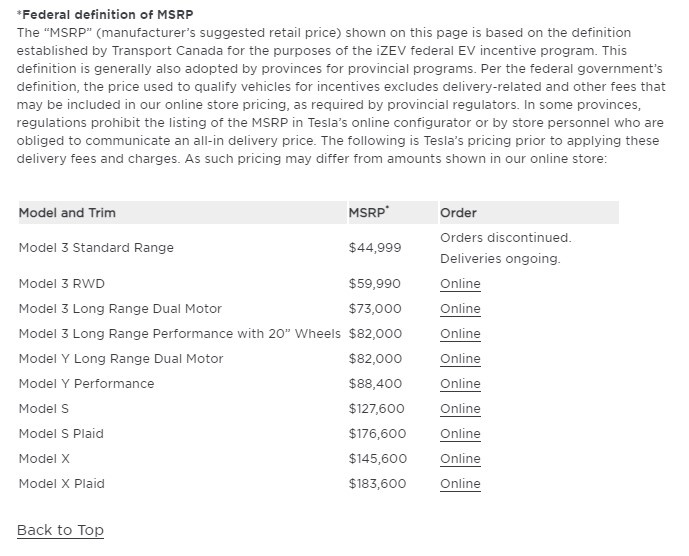Image resolution: width=689 pixels, height=556 pixels.
Task: Select the Online link in the Model X row
Action: tap(460, 459)
